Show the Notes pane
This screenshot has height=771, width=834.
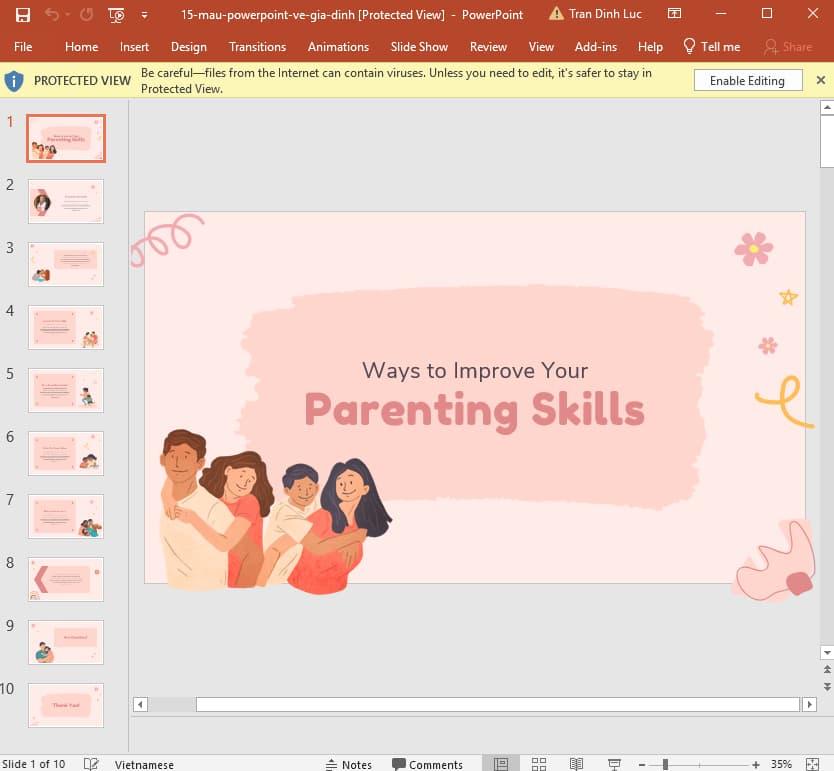349,764
